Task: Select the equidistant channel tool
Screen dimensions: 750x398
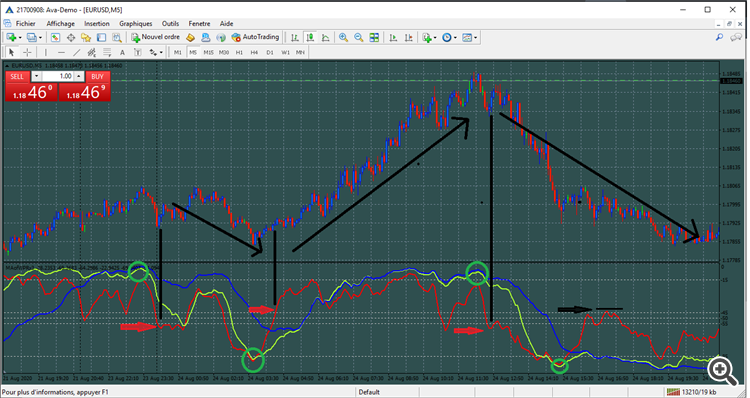Action: [x=92, y=52]
